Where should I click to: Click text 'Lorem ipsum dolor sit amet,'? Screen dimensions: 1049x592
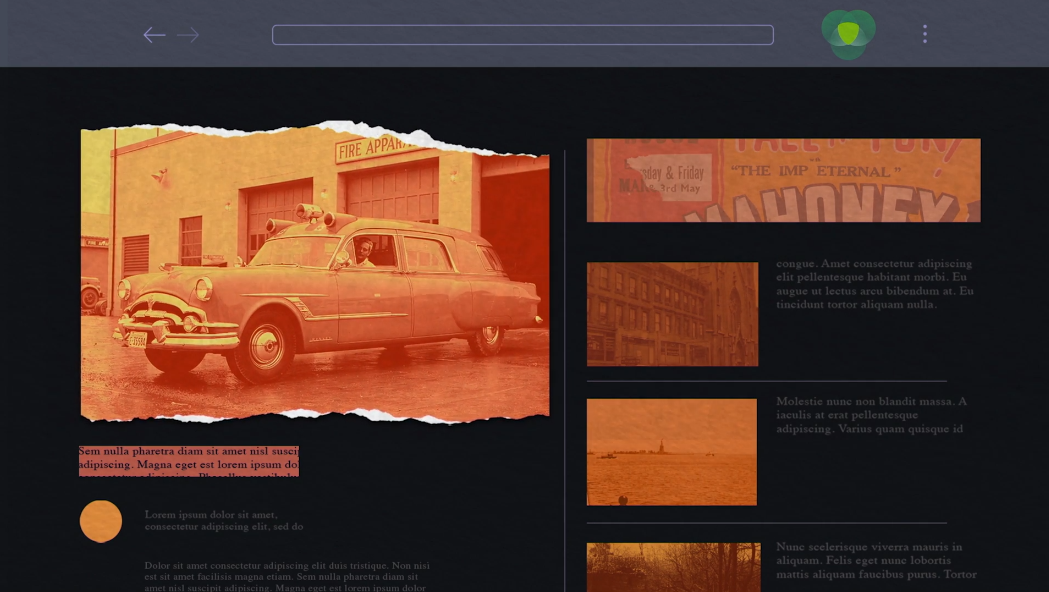pyautogui.click(x=211, y=514)
